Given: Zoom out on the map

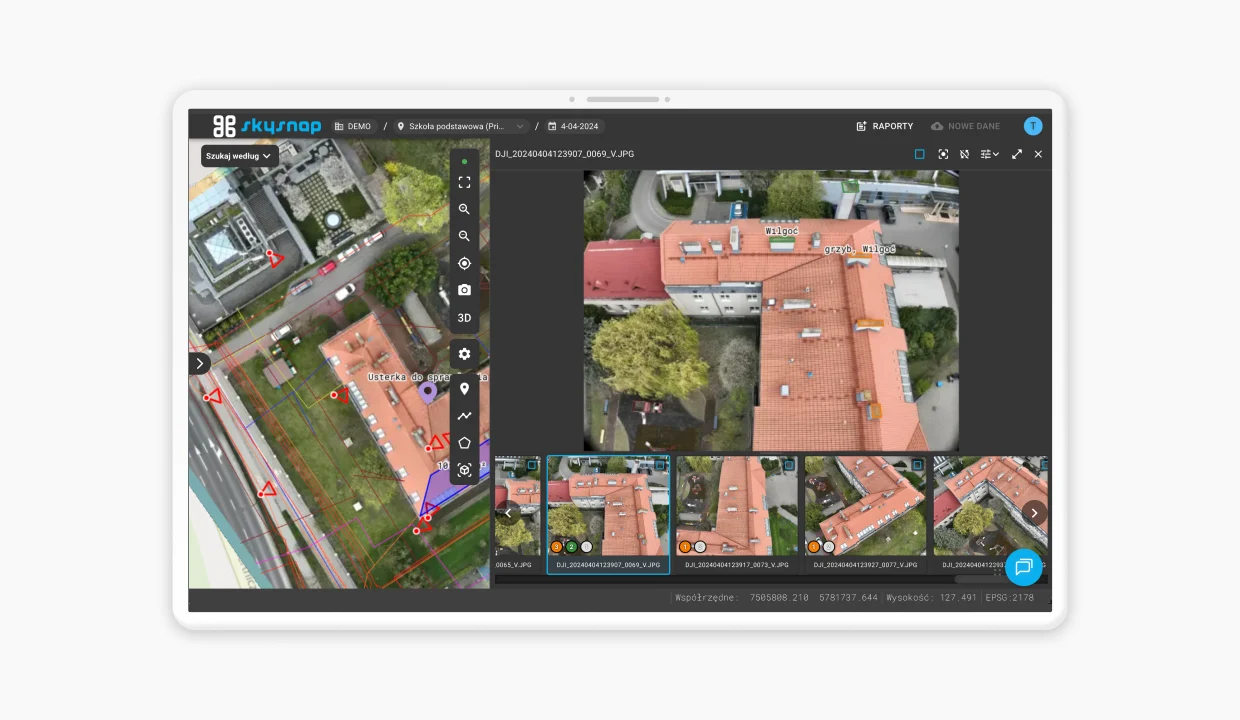Looking at the screenshot, I should coord(464,236).
